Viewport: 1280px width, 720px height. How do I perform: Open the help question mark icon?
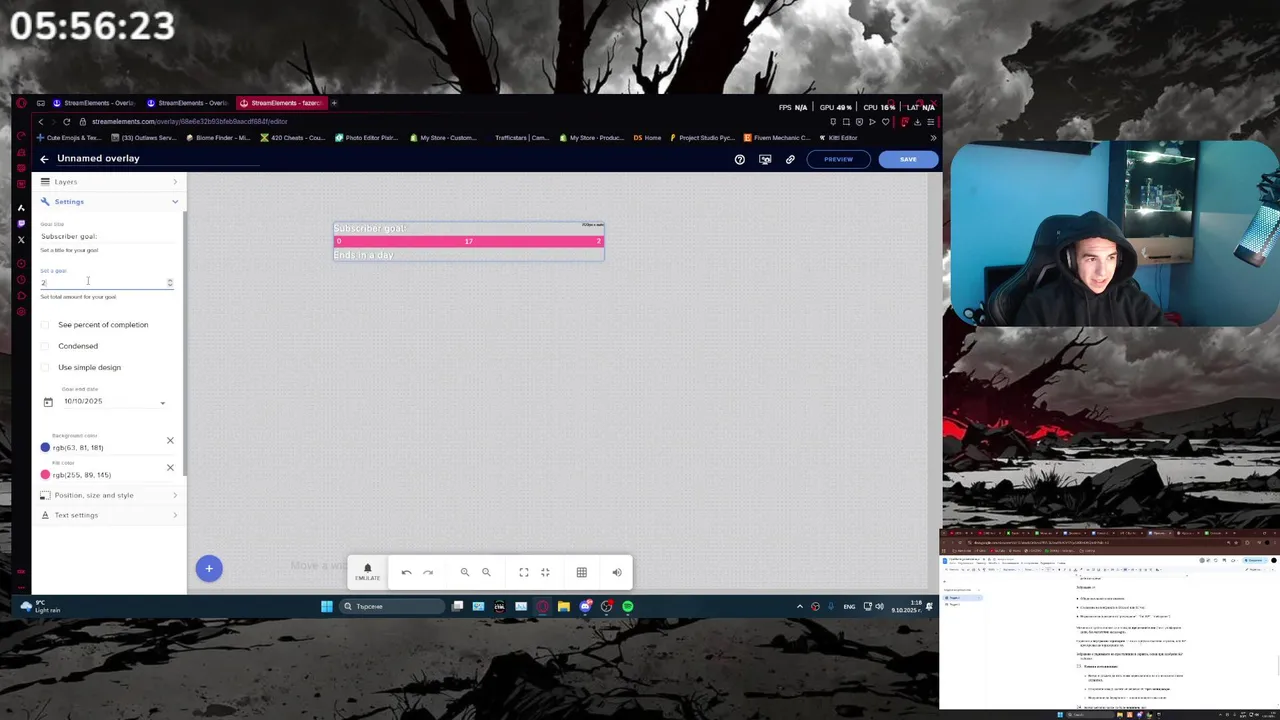pos(740,159)
